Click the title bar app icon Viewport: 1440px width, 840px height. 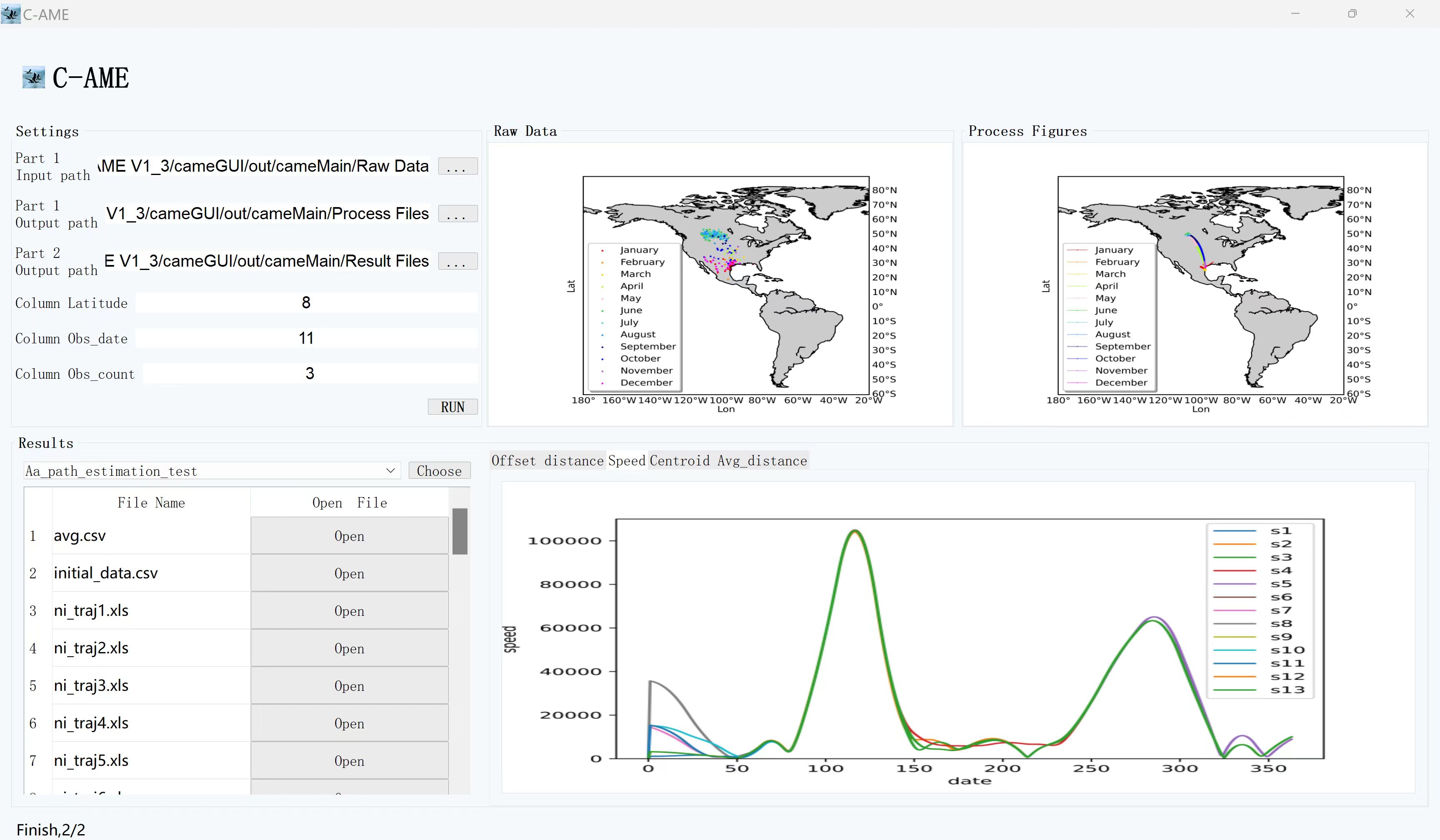[10, 14]
